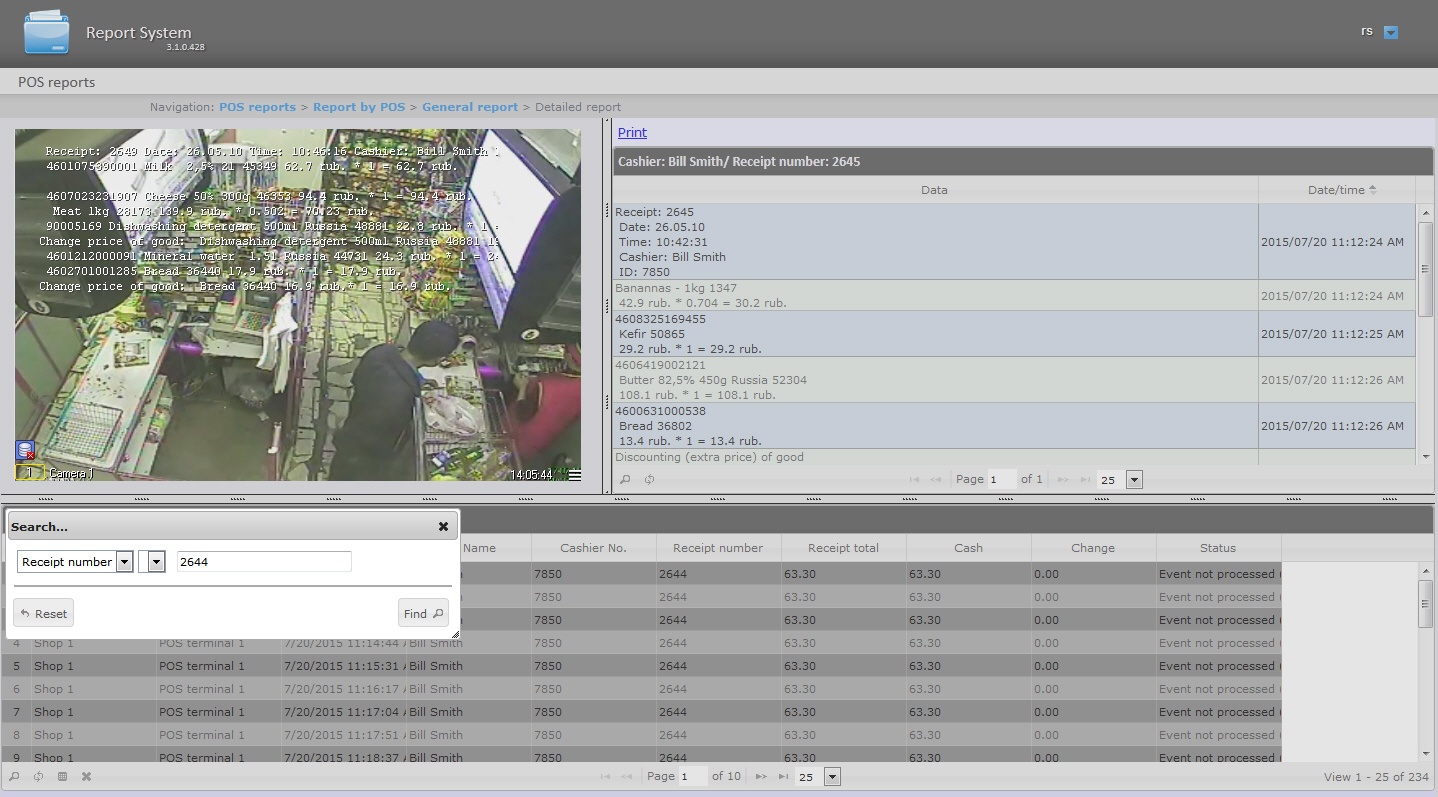
Task: Click the archive database icon on the video
Action: (x=25, y=451)
